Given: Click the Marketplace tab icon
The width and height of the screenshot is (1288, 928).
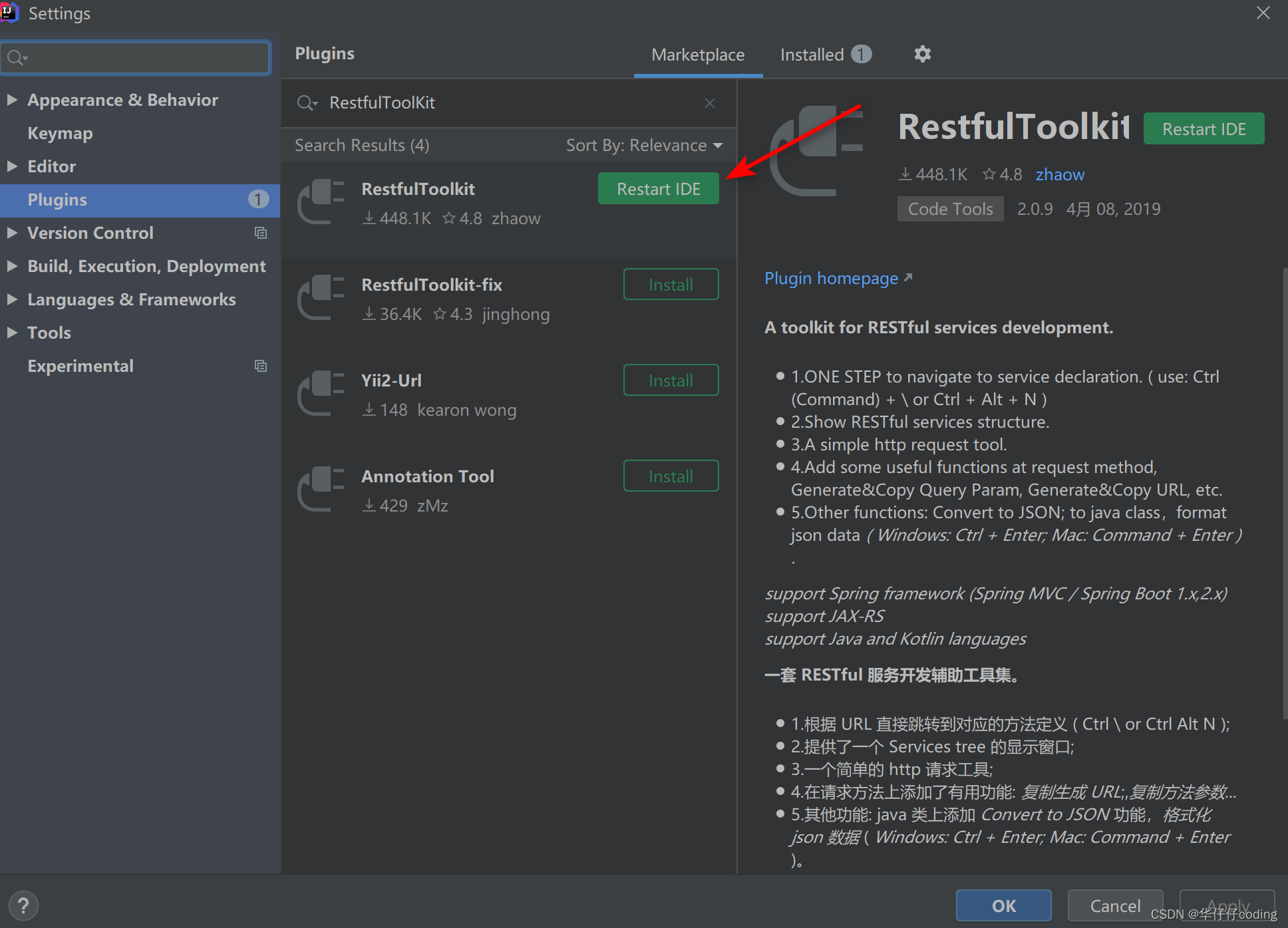Looking at the screenshot, I should click(697, 53).
